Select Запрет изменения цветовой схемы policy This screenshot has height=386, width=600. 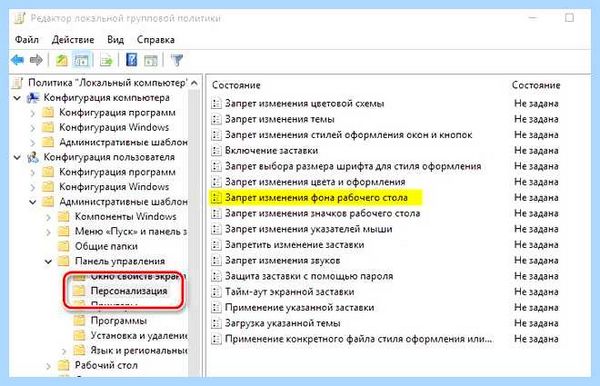click(304, 104)
